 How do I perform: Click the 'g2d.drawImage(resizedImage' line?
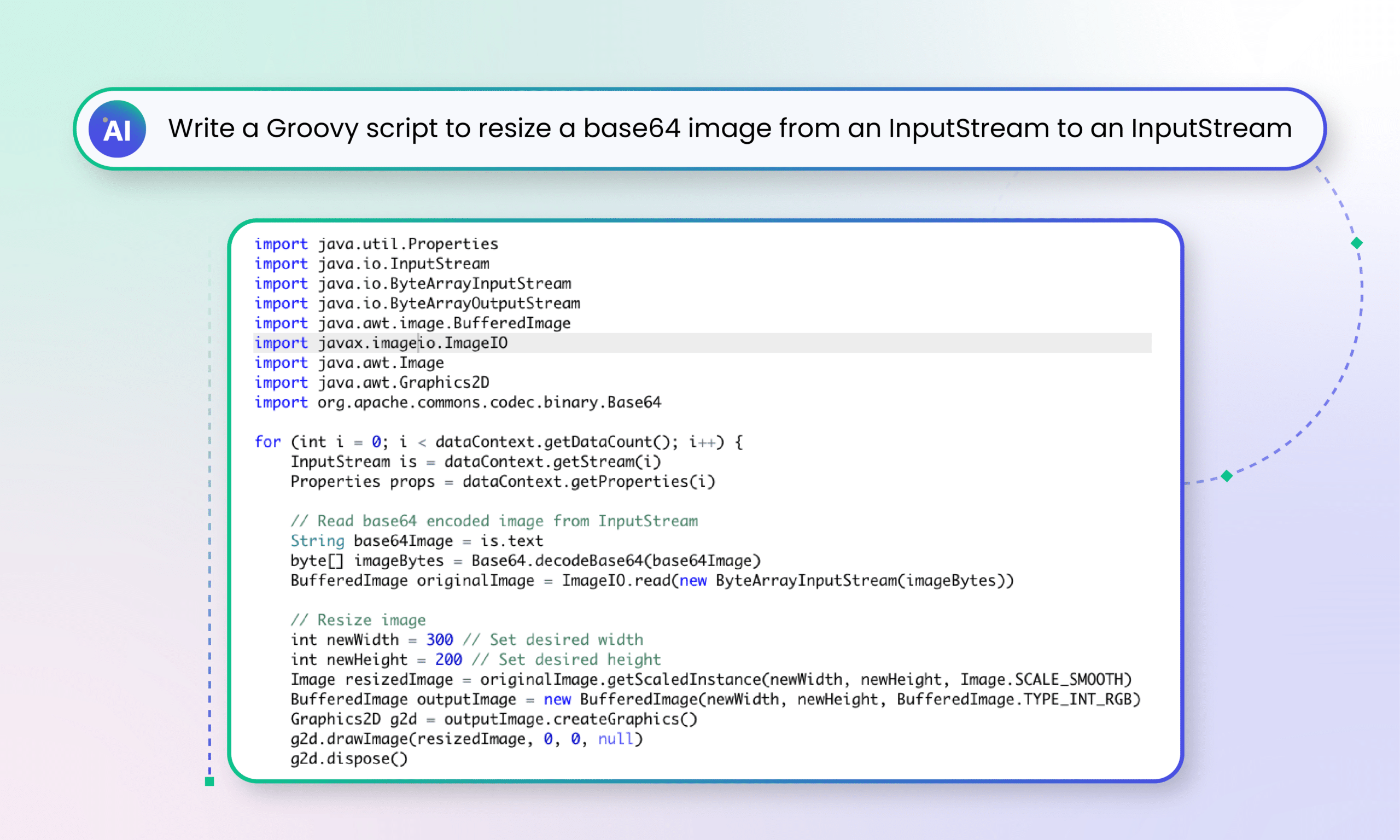[467, 739]
